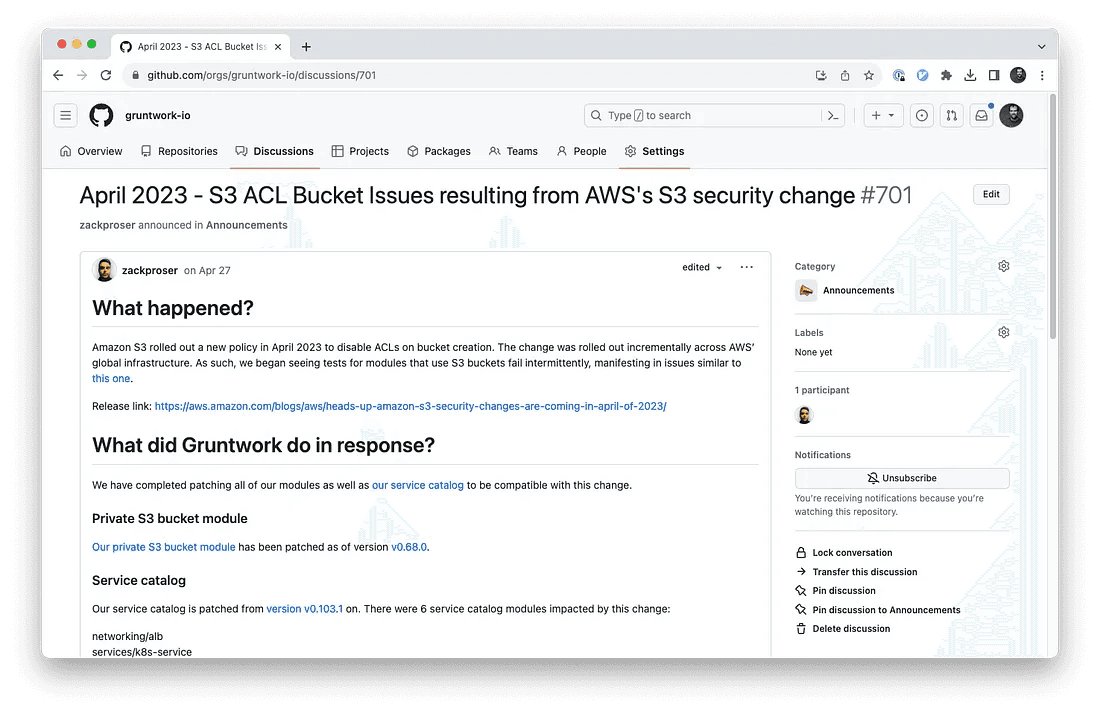Toggle the browser side panel icon
The height and width of the screenshot is (713, 1100).
click(994, 75)
